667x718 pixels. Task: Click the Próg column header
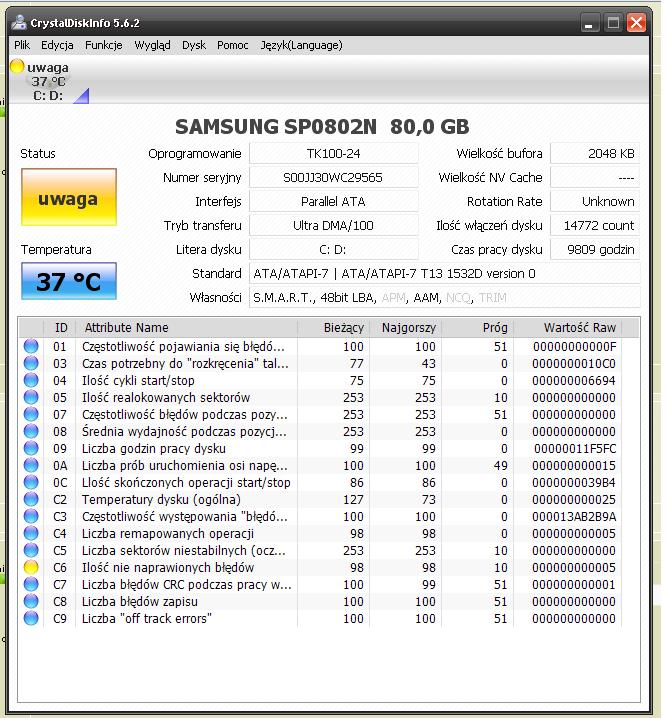(477, 327)
